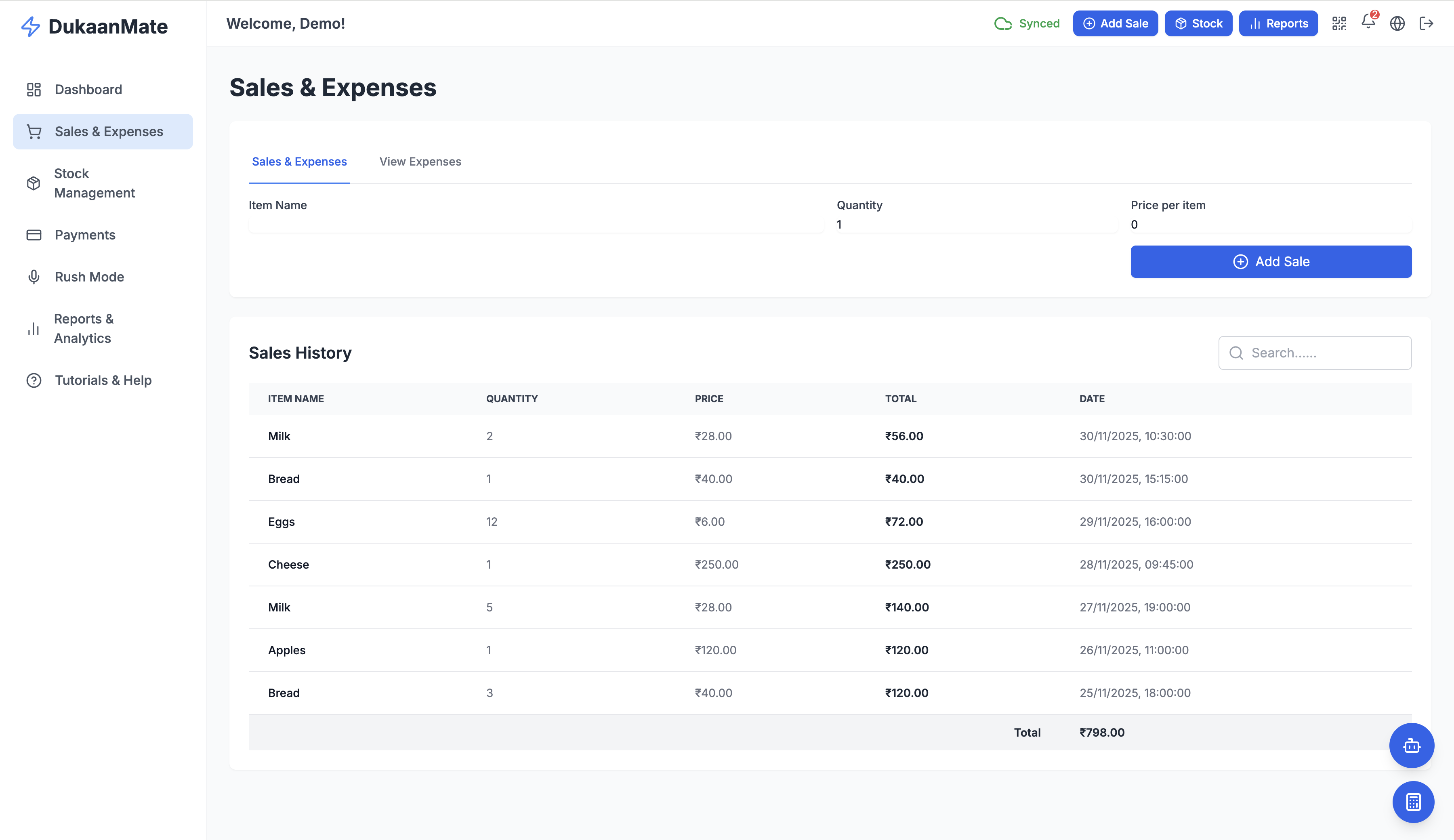Open the Payments section

click(x=85, y=235)
